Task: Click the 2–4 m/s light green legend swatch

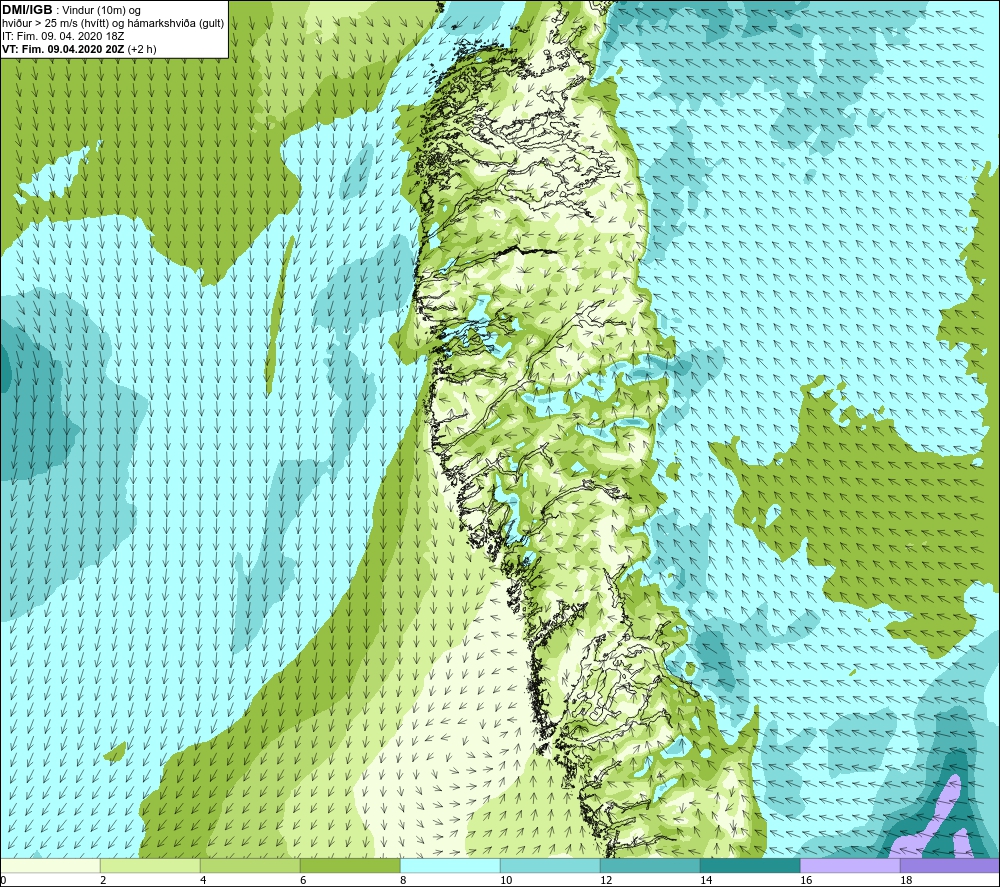Action: coord(151,865)
